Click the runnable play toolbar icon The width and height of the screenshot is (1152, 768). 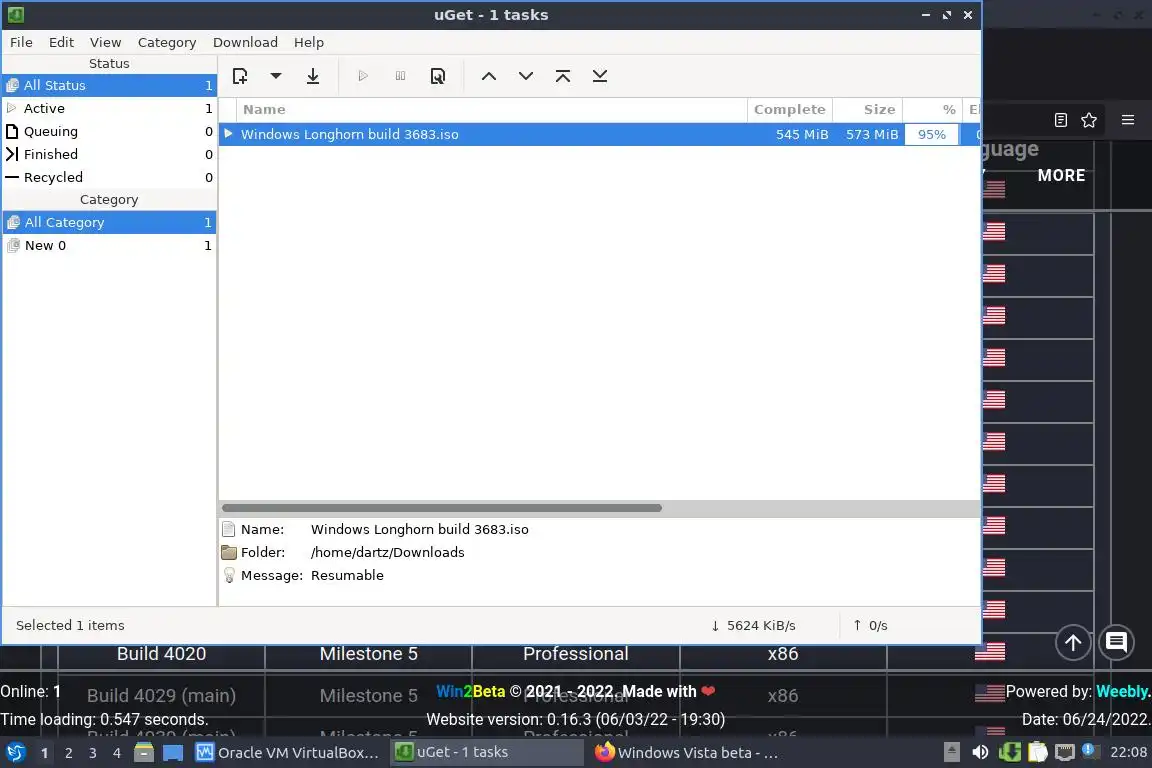pos(363,76)
